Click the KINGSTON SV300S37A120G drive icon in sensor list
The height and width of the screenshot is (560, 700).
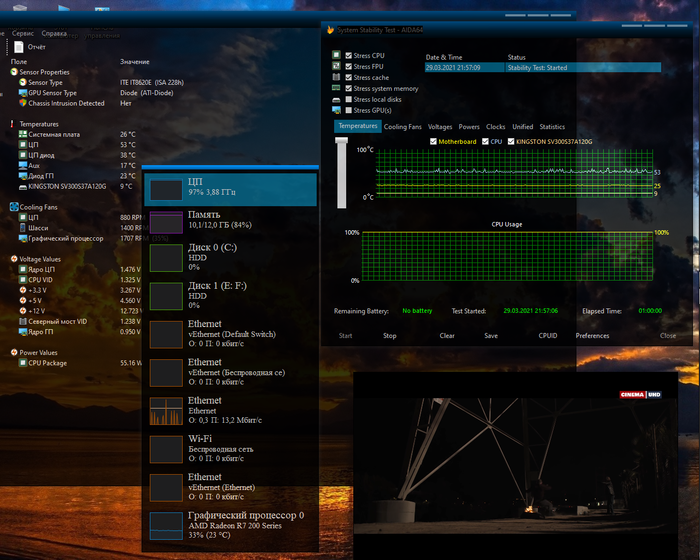pyautogui.click(x=23, y=187)
